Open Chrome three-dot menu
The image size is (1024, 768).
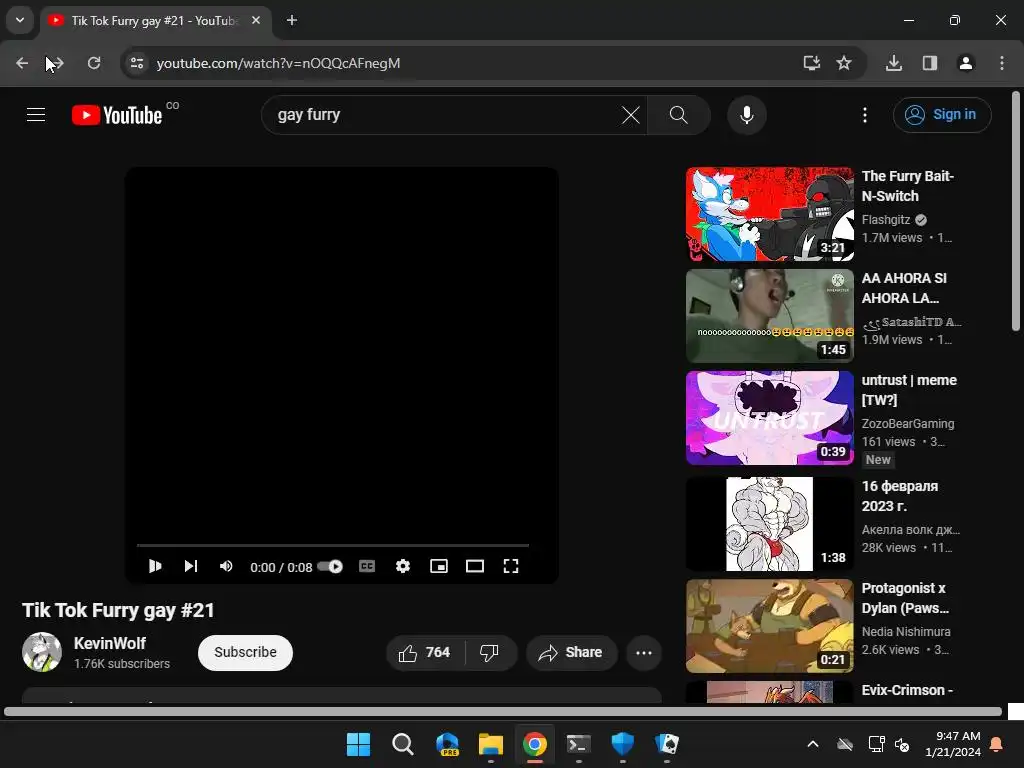[1002, 63]
